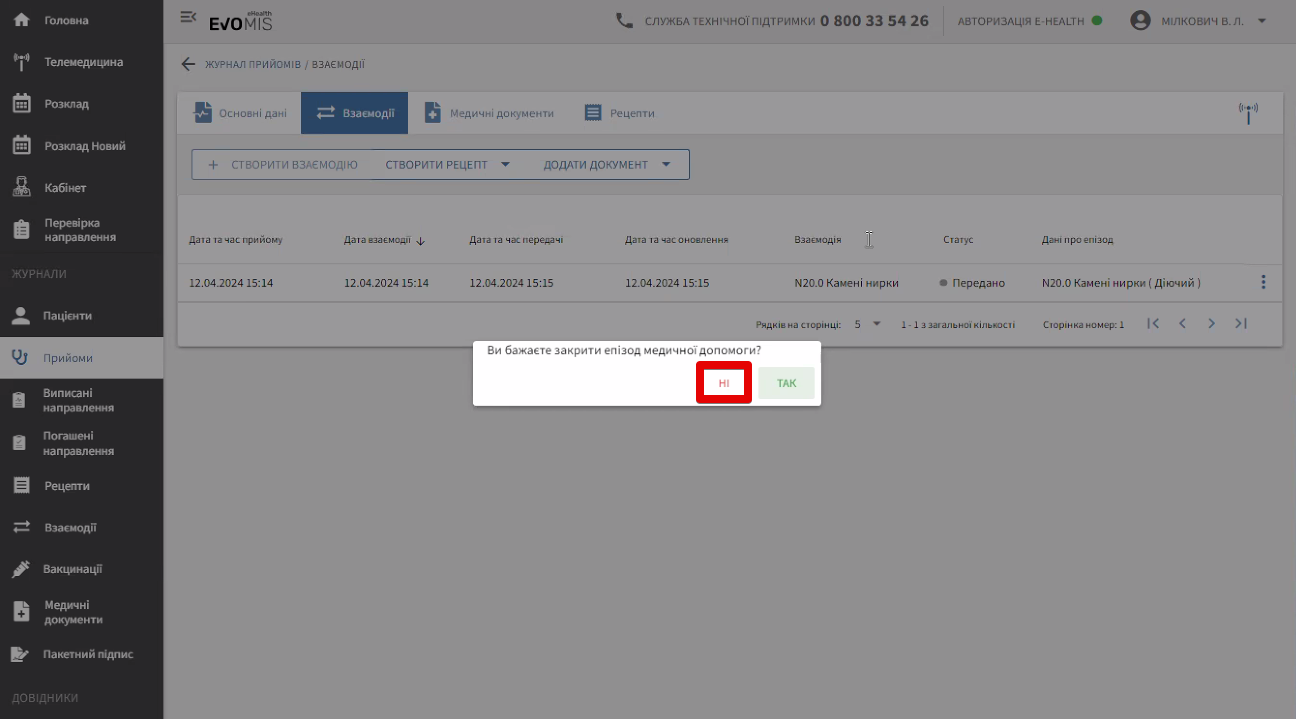Jump to the last page icon
The width and height of the screenshot is (1296, 719).
(x=1241, y=324)
